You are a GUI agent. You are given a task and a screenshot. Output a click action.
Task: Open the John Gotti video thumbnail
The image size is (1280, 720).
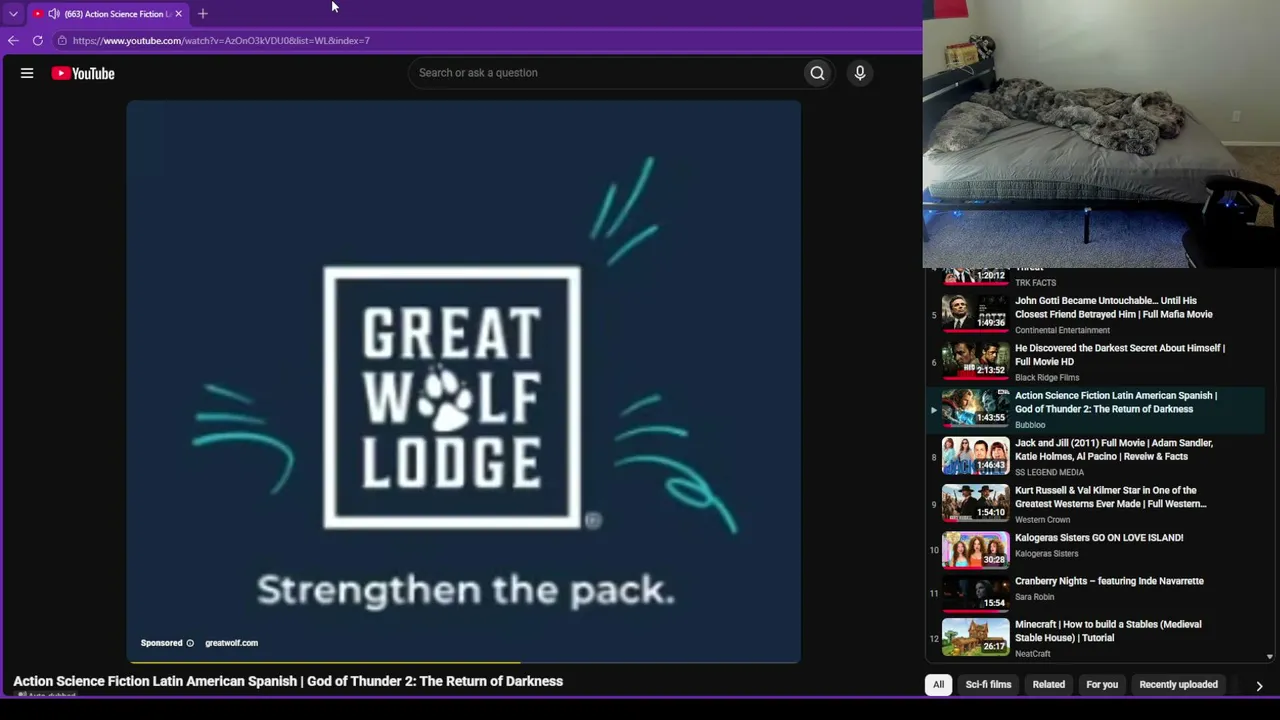(975, 312)
